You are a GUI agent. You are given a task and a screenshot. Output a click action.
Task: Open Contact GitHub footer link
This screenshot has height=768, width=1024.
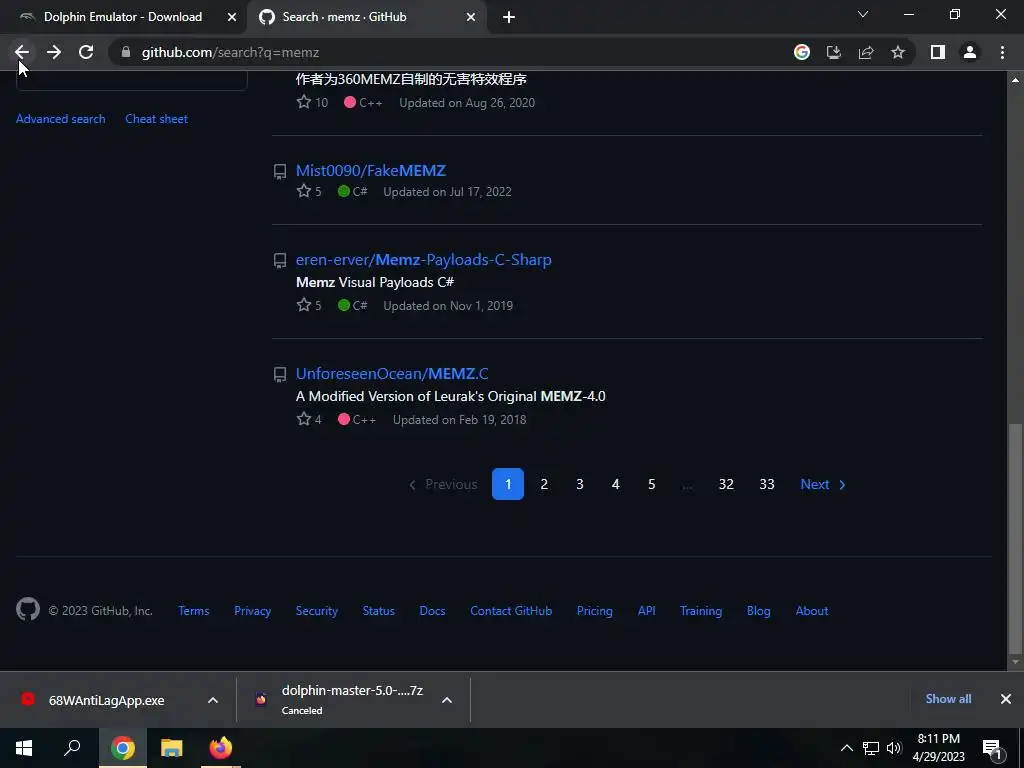coord(511,611)
